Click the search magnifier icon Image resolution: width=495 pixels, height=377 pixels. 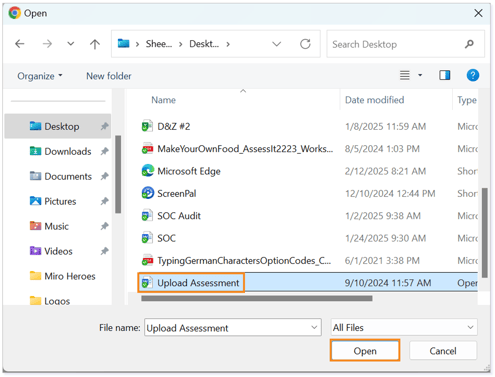[469, 44]
